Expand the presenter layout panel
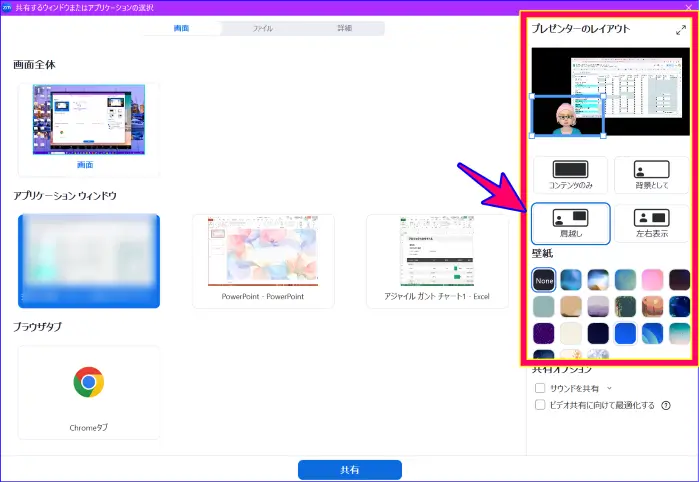 (681, 30)
